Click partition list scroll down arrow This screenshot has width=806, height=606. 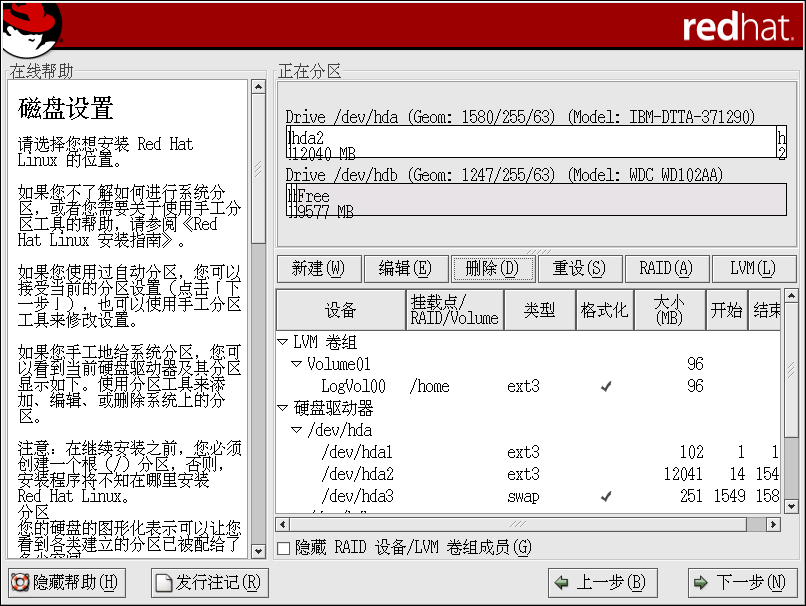792,506
